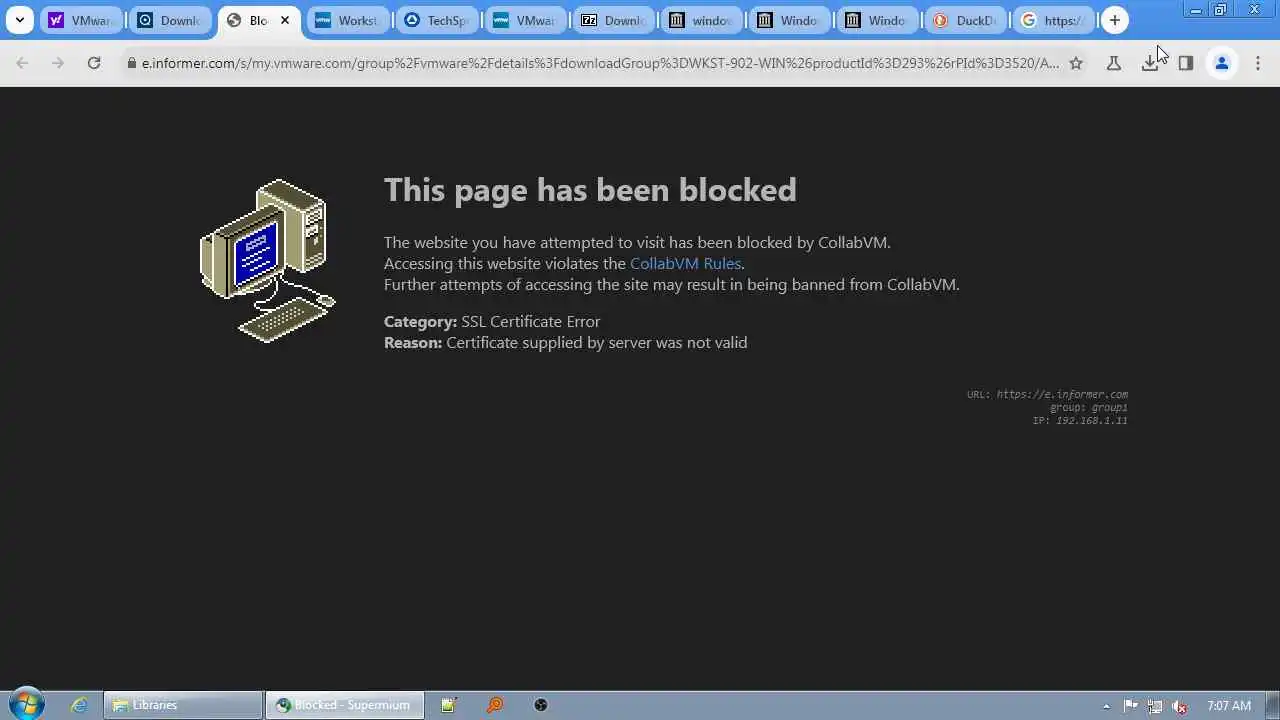This screenshot has width=1280, height=720.
Task: Switch to the Workst tab
Action: [347, 20]
